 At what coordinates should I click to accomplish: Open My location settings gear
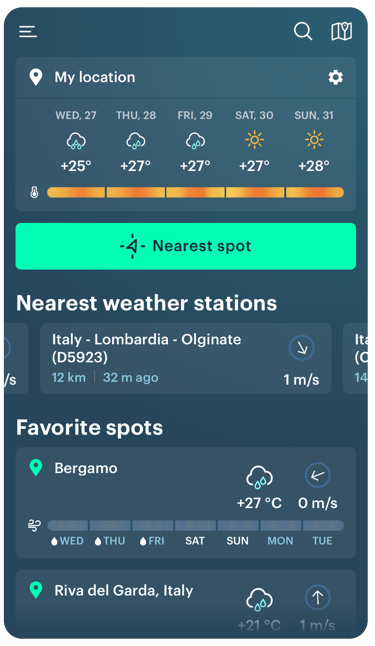pos(335,77)
